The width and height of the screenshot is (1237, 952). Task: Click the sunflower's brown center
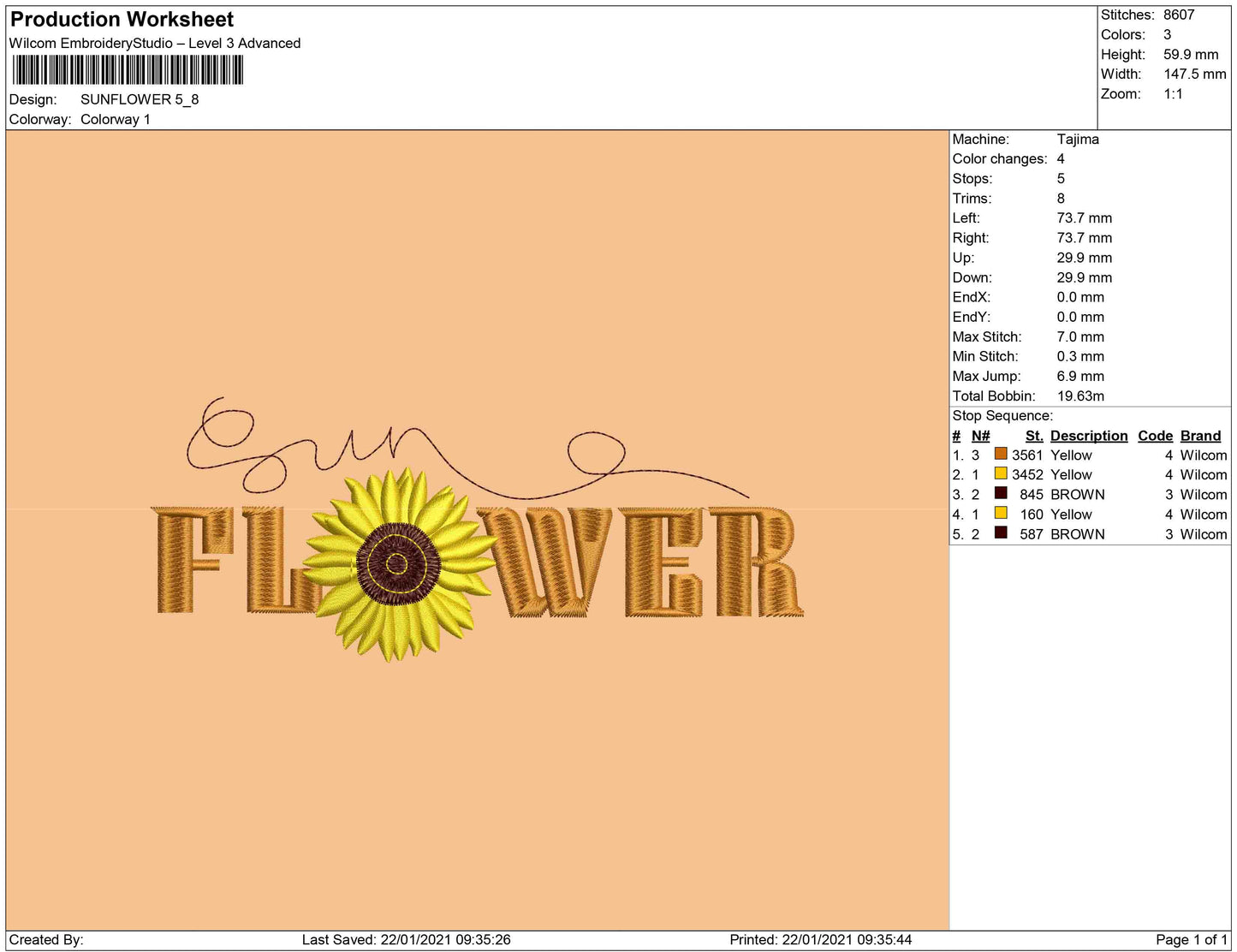pos(397,563)
